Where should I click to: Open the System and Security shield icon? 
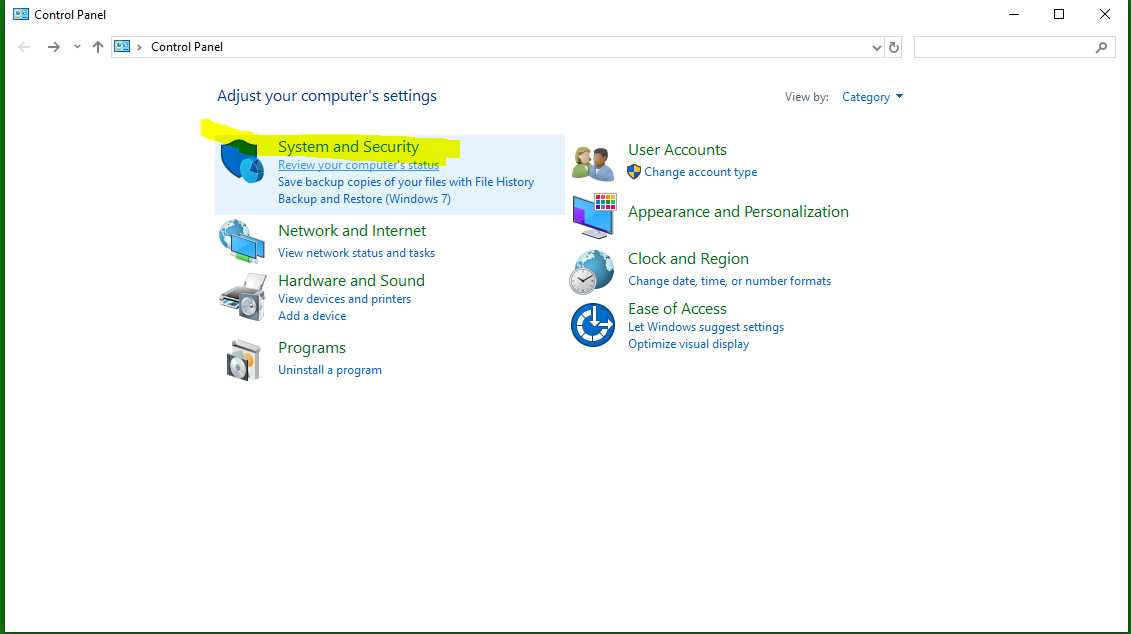click(242, 161)
